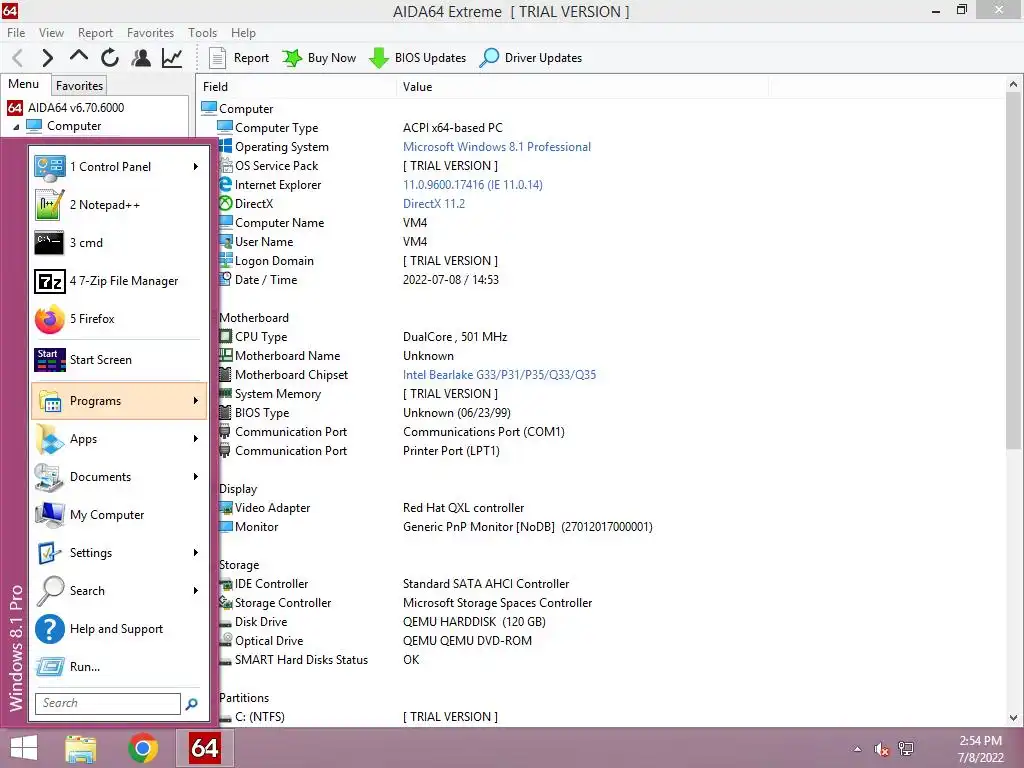Collapse the Computer tree node triangle
The width and height of the screenshot is (1024, 768).
pos(16,127)
